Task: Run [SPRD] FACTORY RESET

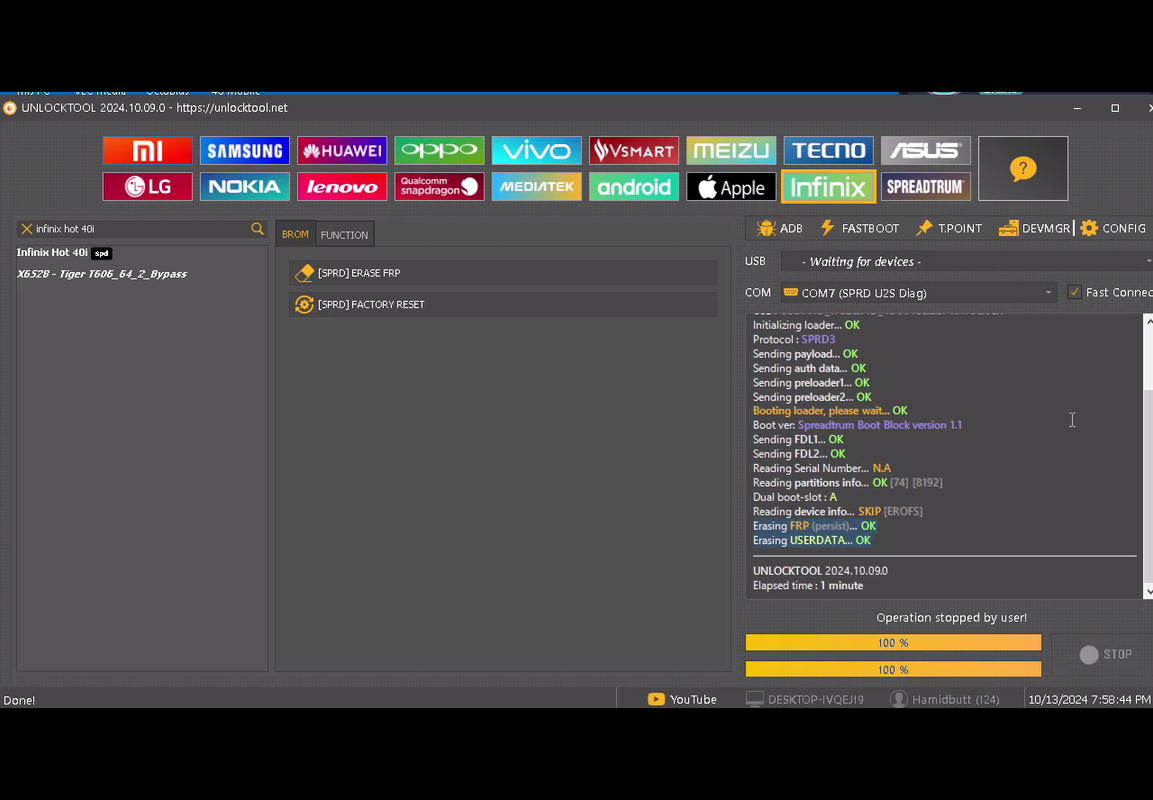Action: click(503, 304)
